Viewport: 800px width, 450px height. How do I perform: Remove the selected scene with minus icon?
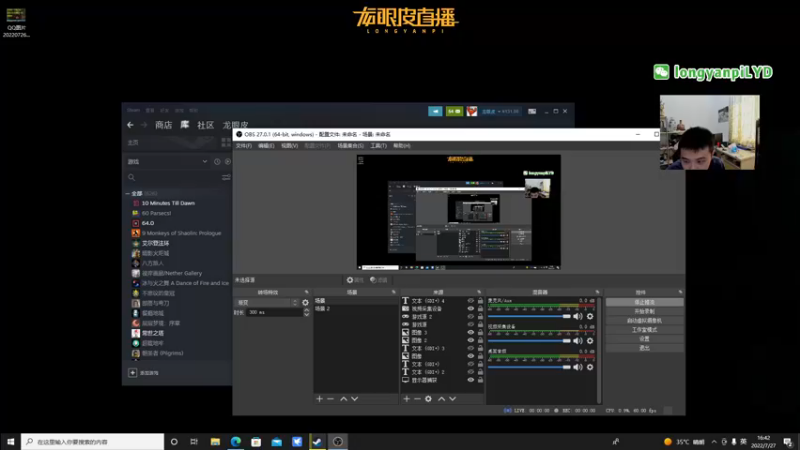(330, 399)
